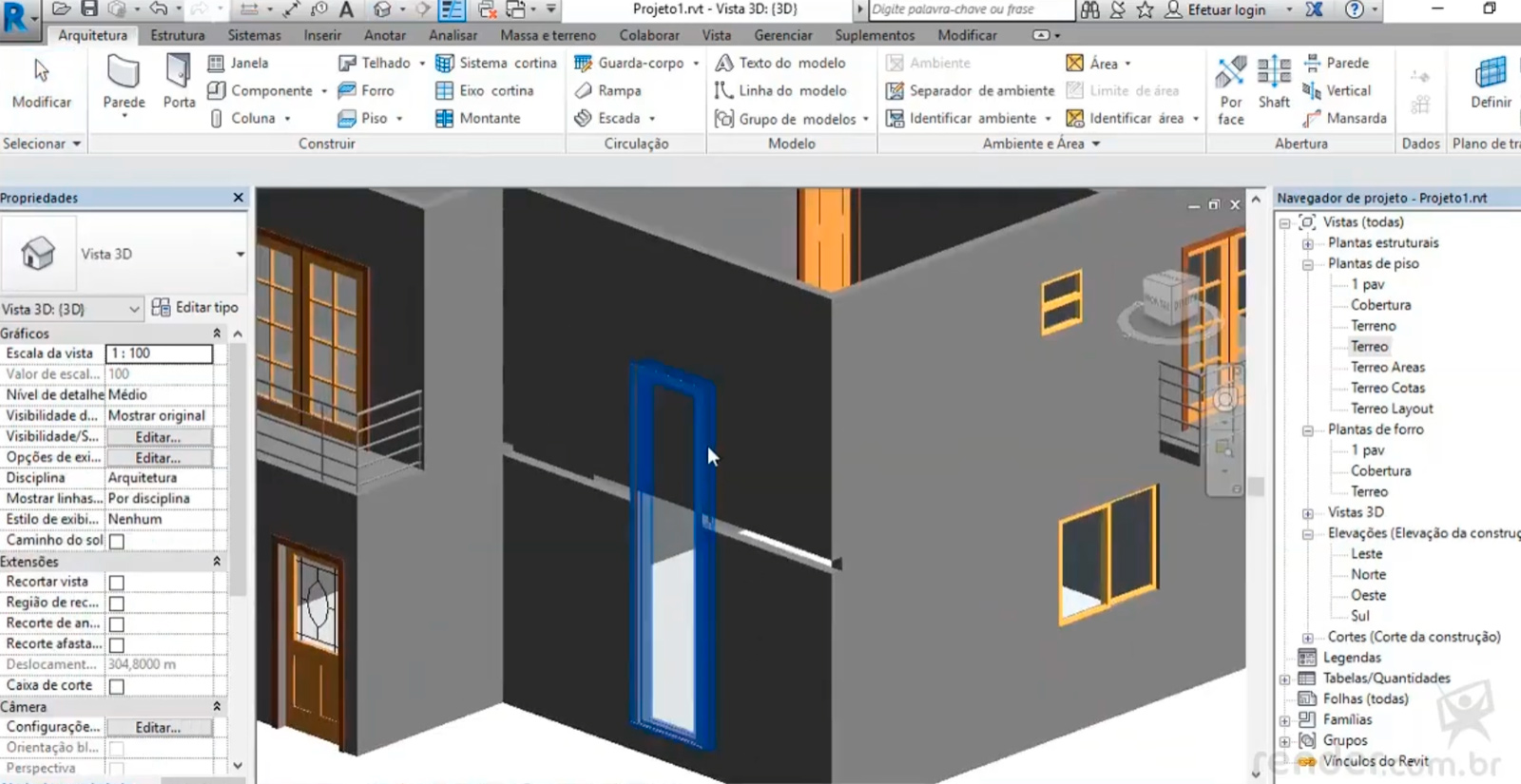Choose the Escada stair tool
This screenshot has width=1521, height=784.
pos(618,118)
